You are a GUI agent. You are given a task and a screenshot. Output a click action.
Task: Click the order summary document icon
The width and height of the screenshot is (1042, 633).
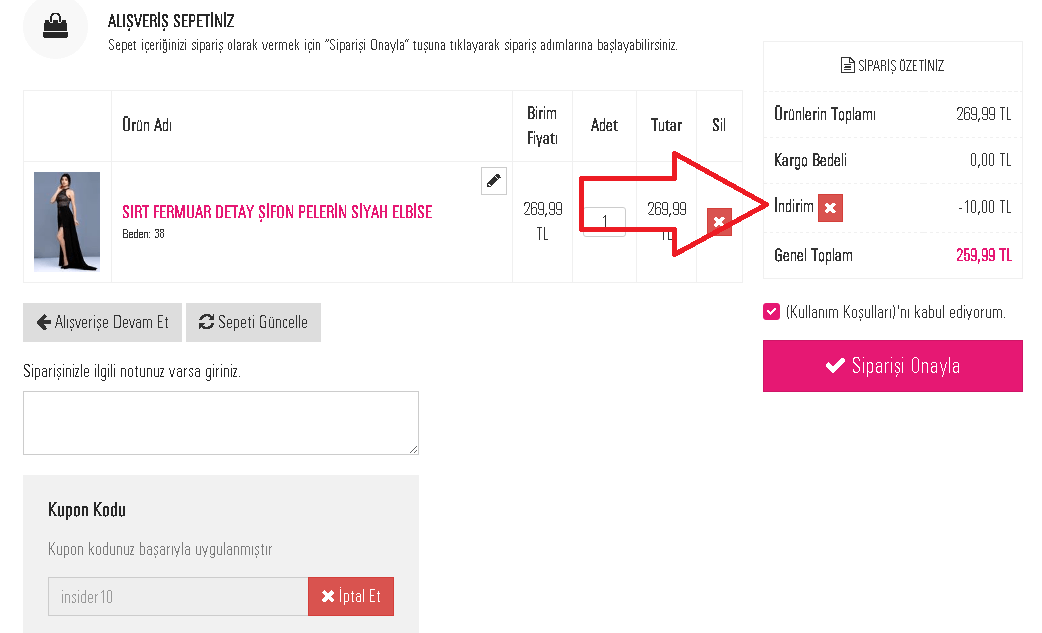[x=847, y=65]
